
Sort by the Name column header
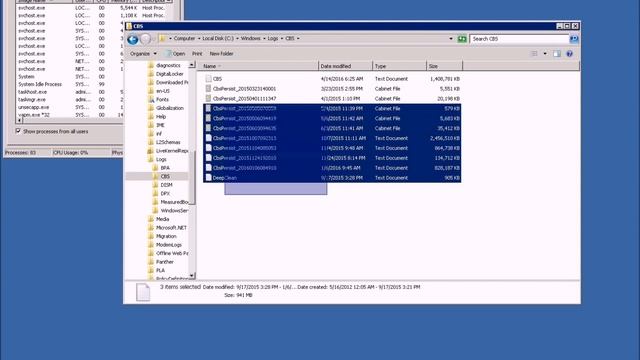tap(258, 66)
